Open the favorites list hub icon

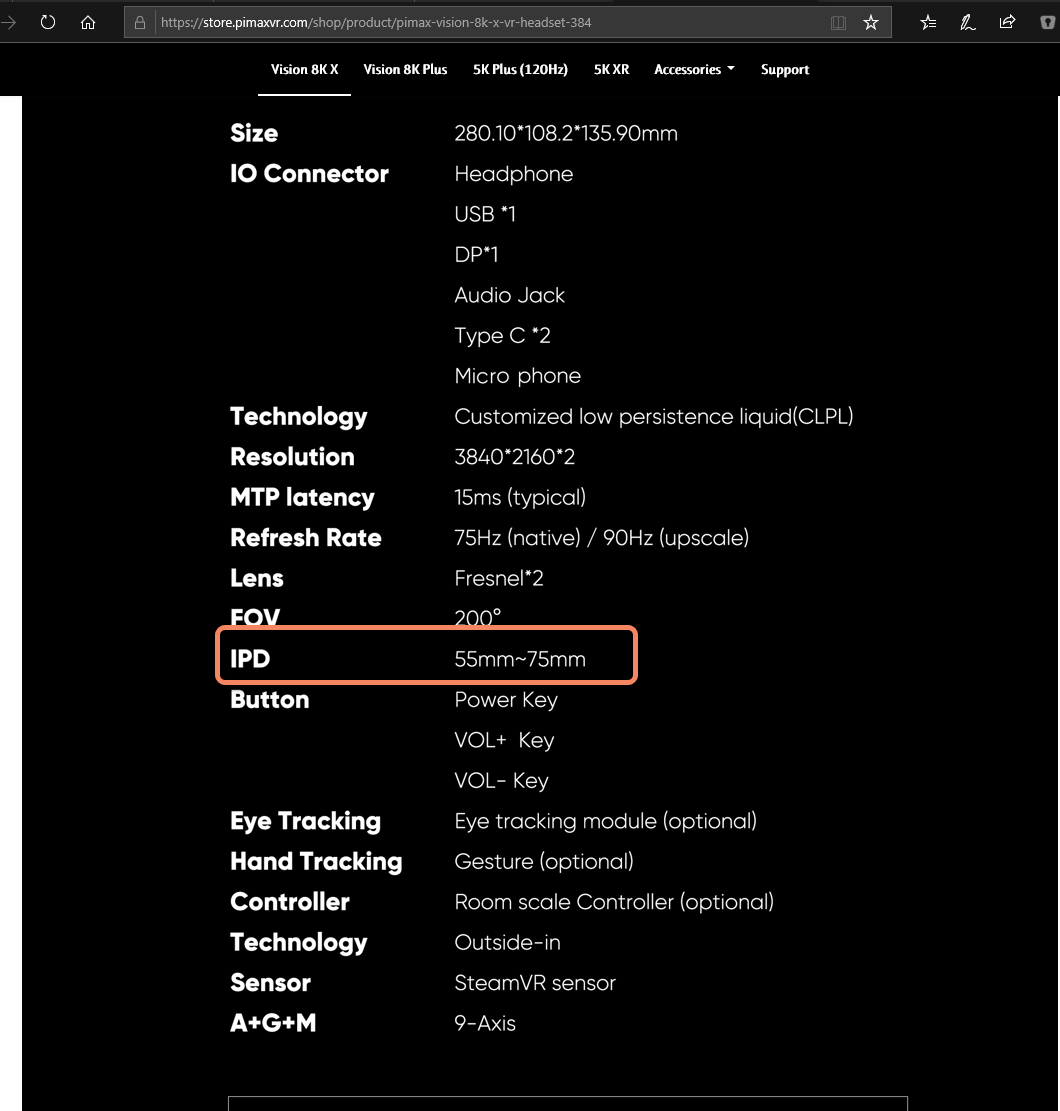coord(928,23)
